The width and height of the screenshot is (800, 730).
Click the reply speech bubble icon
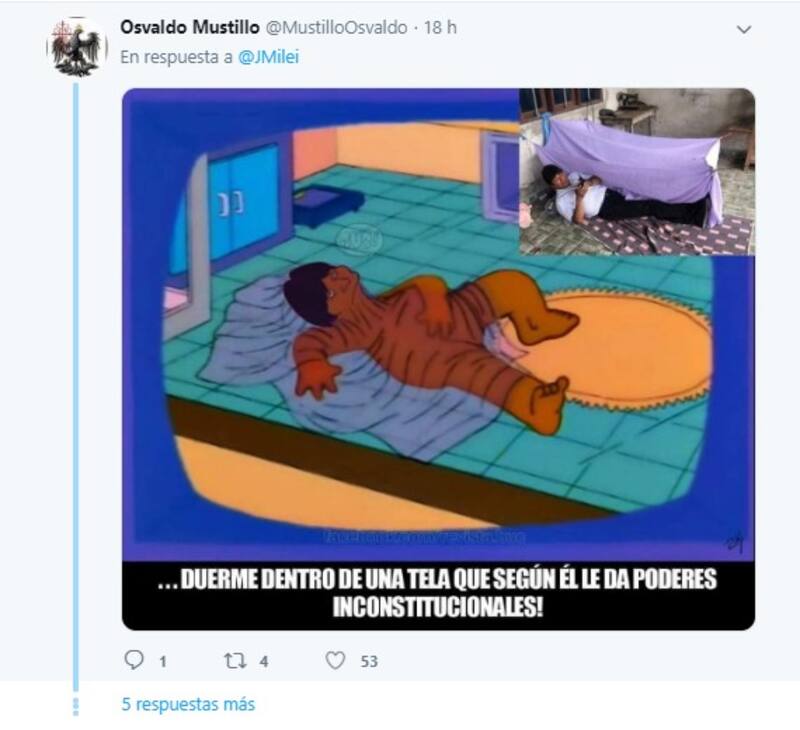134,660
